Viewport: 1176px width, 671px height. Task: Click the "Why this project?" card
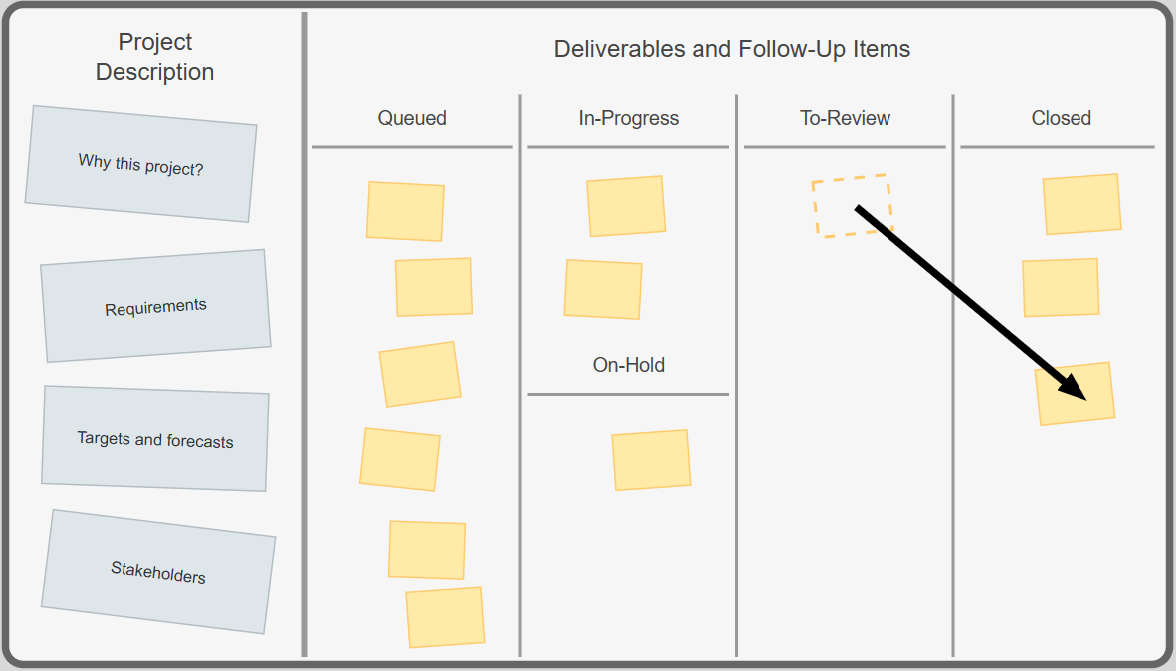coord(141,163)
